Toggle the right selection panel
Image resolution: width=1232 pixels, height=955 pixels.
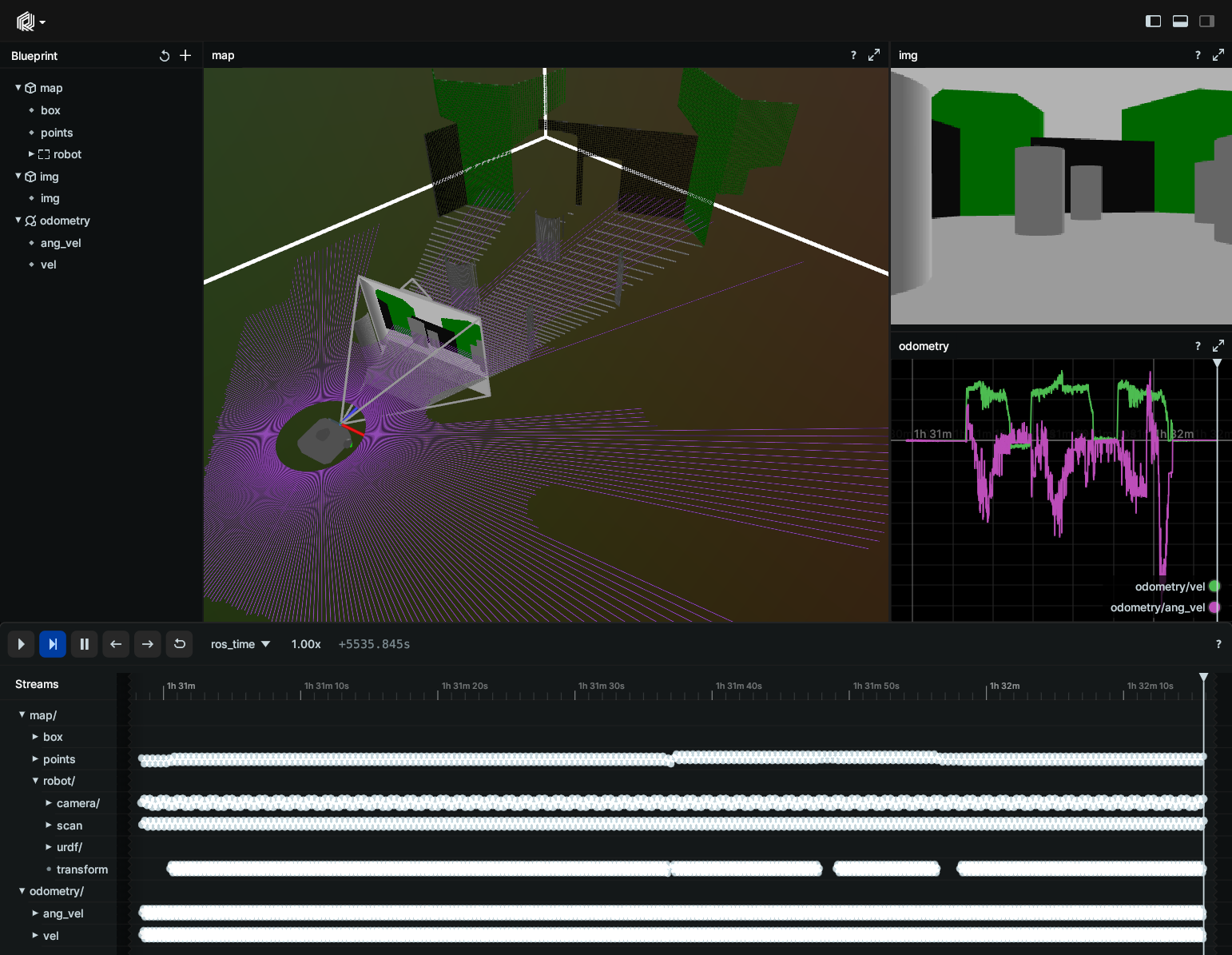pos(1206,22)
